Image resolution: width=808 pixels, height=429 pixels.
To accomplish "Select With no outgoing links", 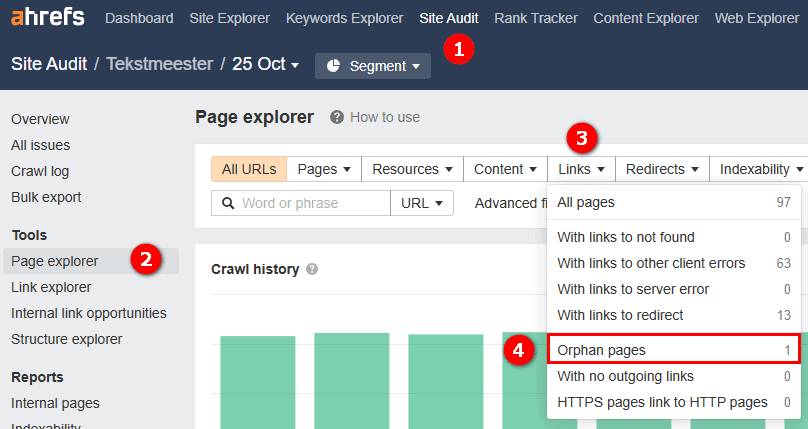I will tap(674, 376).
